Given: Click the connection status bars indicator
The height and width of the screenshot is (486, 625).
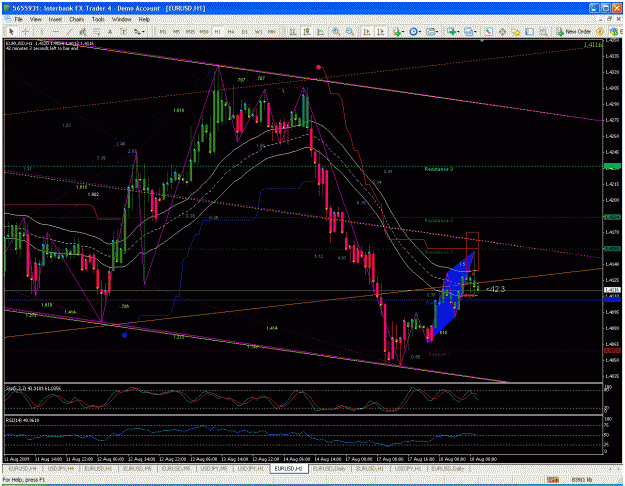Looking at the screenshot, I should pyautogui.click(x=552, y=479).
